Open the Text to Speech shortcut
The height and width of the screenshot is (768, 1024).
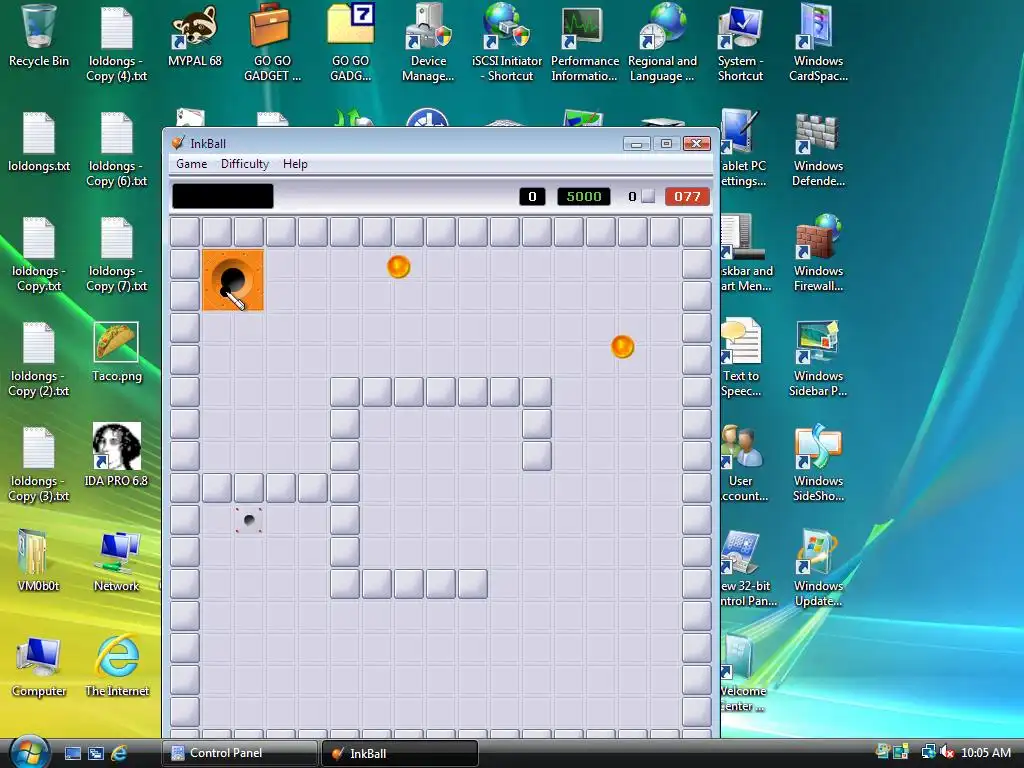pos(741,359)
